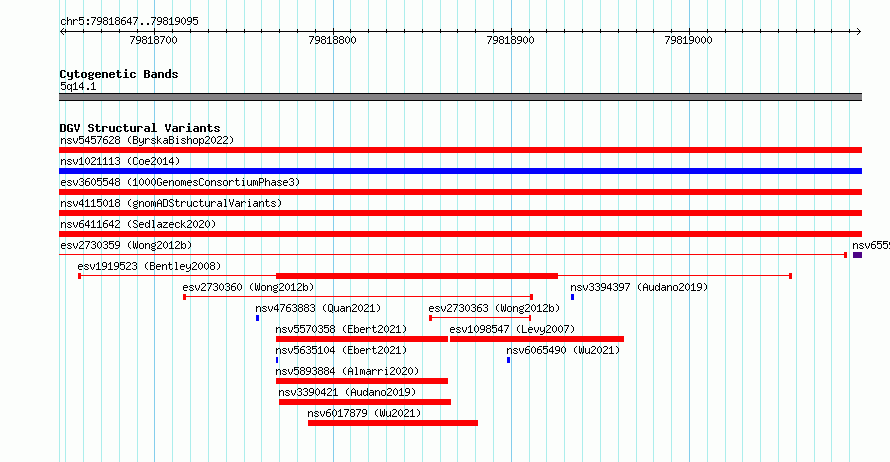
Task: Open the nsv5893884 (Almarri2020) label
Action: point(347,371)
